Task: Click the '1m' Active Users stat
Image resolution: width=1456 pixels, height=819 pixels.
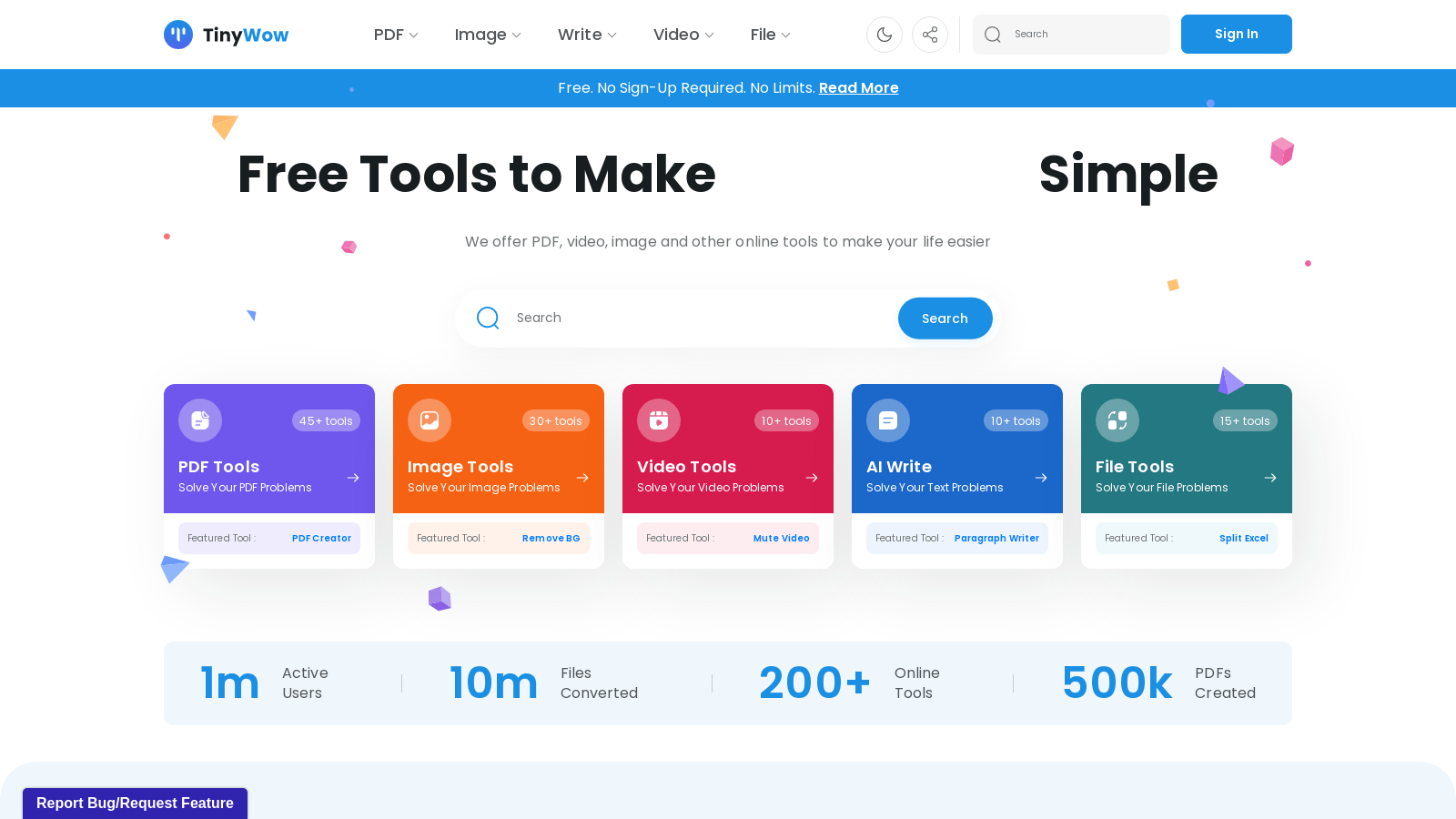Action: coord(265,683)
